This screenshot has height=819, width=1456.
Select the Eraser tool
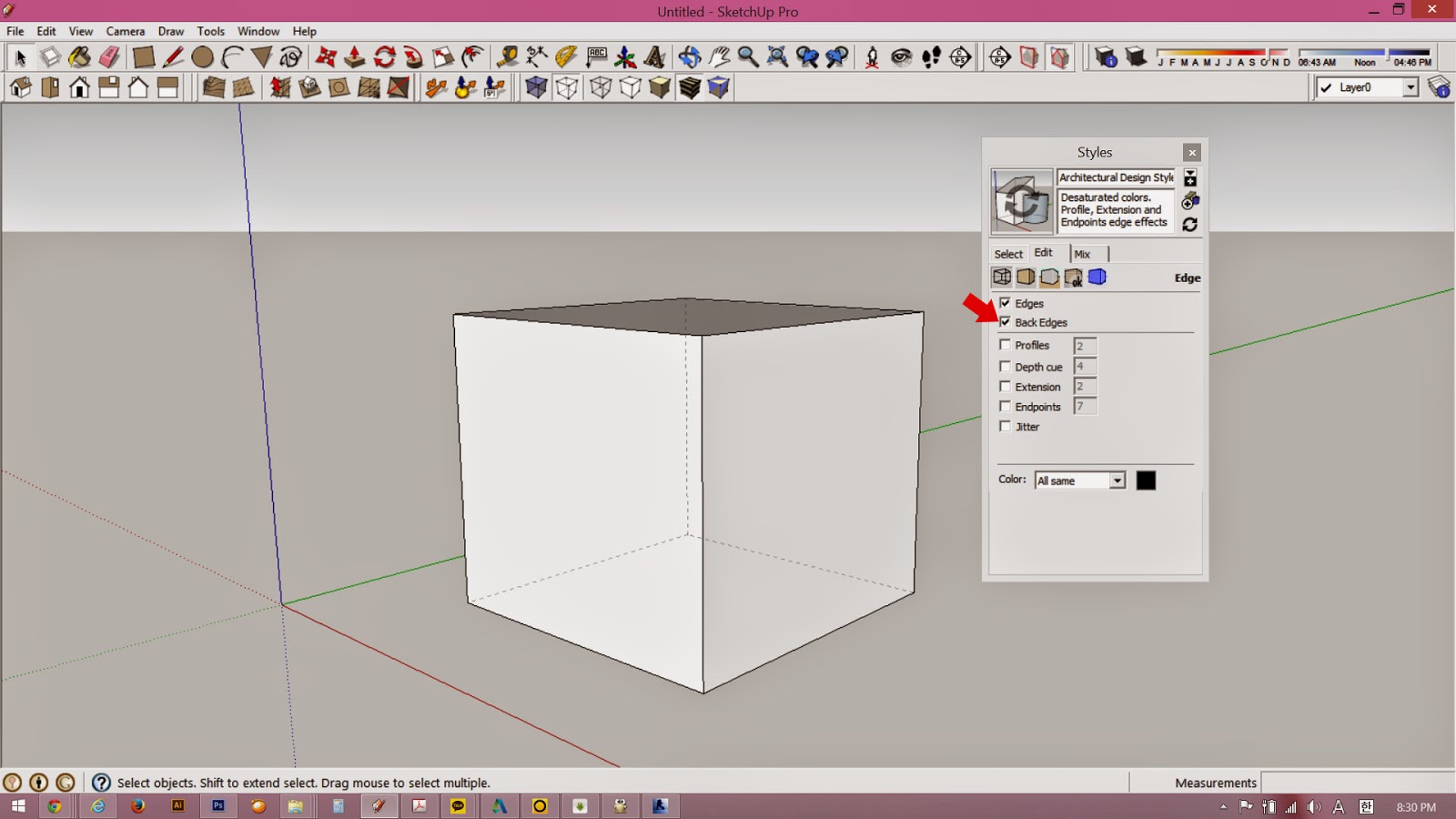[x=109, y=56]
